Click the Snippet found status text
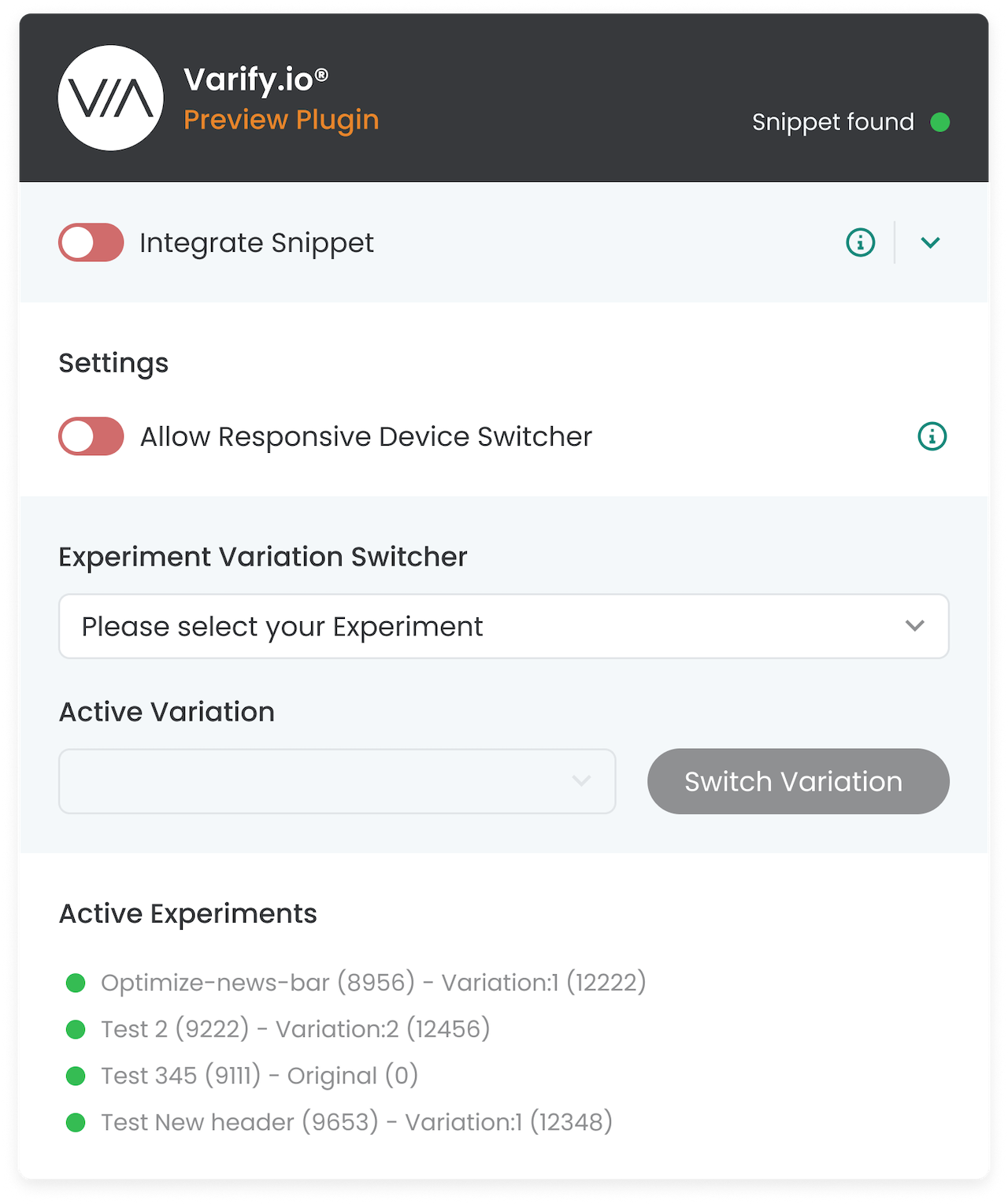Screen dimensions: 1008x1204 (x=833, y=122)
